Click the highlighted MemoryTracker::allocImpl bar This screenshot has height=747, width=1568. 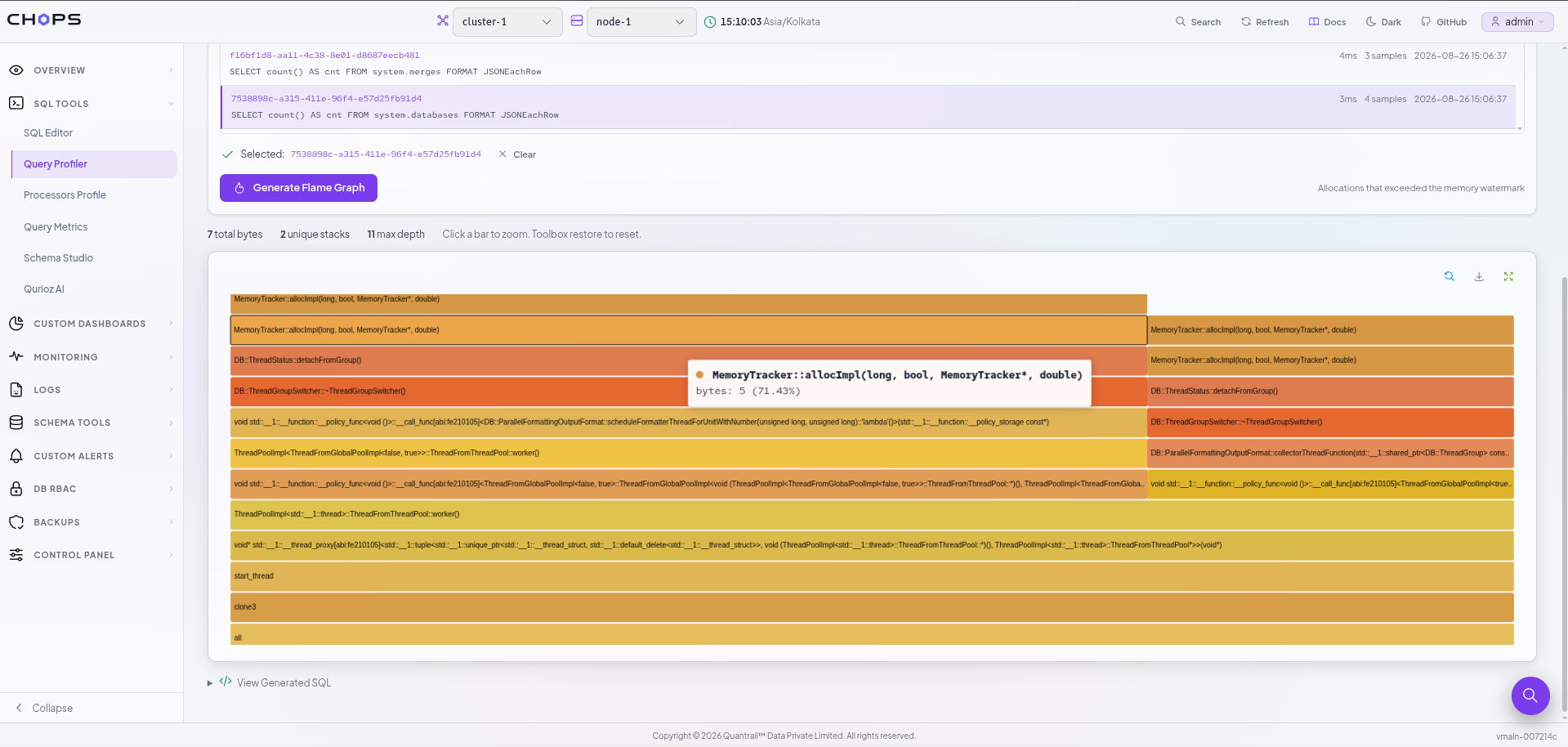[689, 330]
